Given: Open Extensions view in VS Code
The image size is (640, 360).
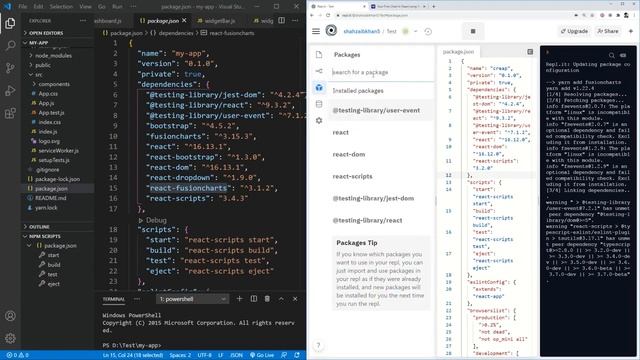Looking at the screenshot, I should pyautogui.click(x=10, y=113).
